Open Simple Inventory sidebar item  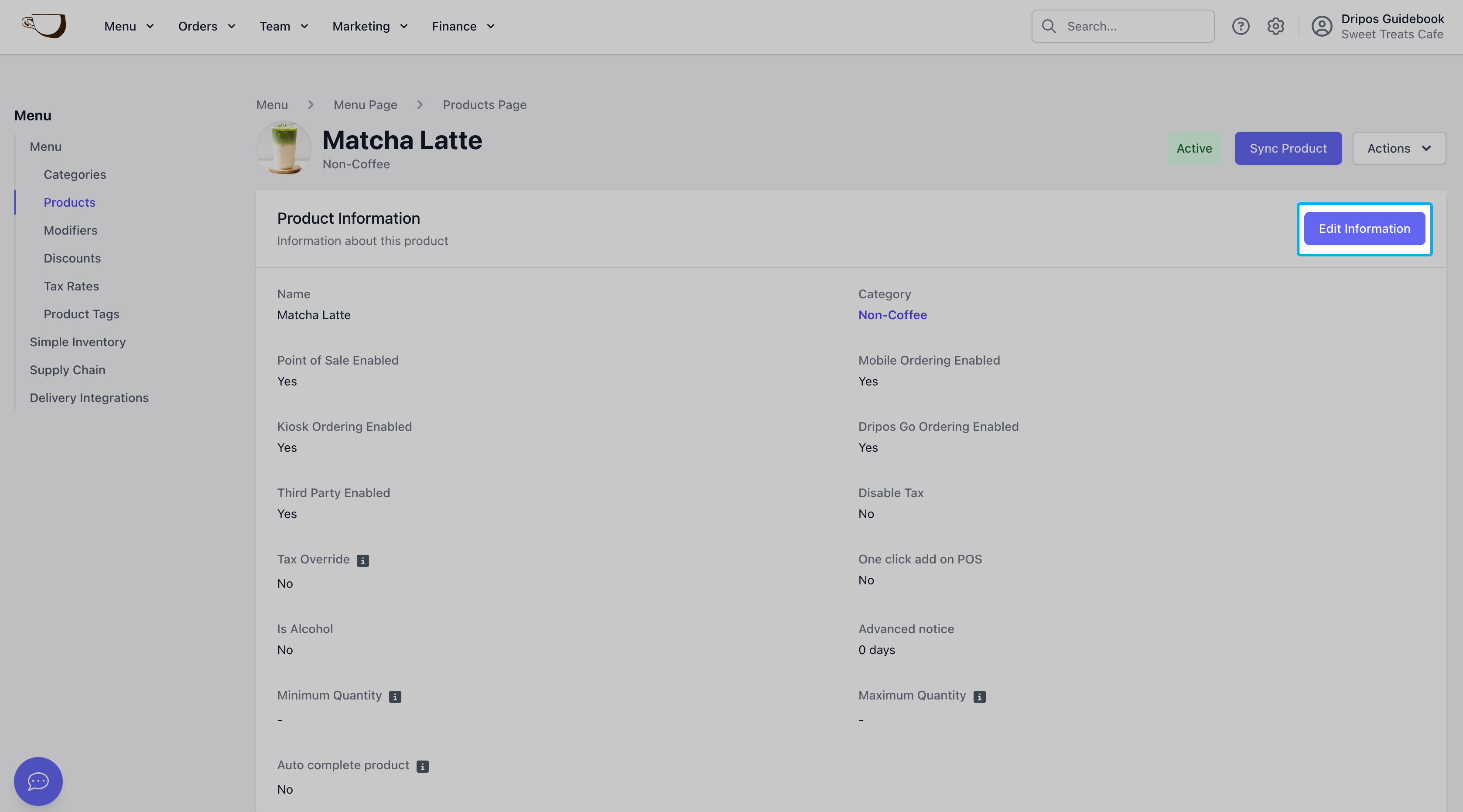pyautogui.click(x=78, y=341)
